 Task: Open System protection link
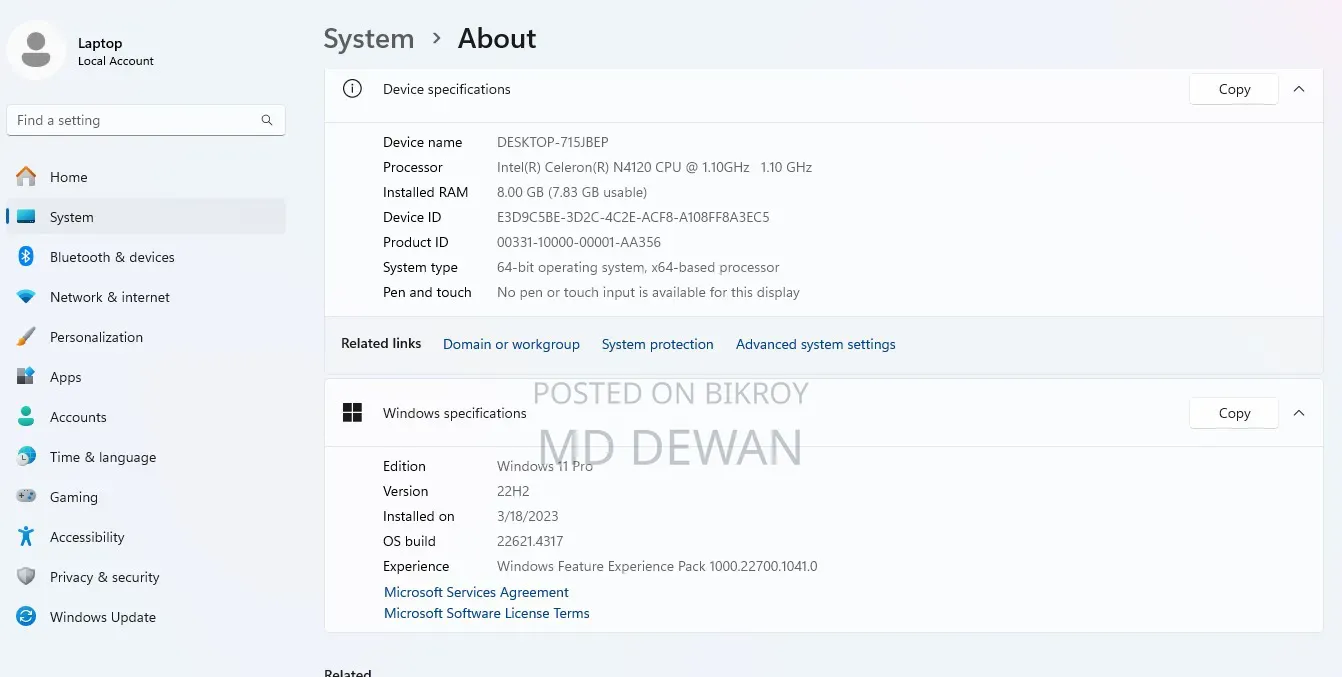pos(658,344)
